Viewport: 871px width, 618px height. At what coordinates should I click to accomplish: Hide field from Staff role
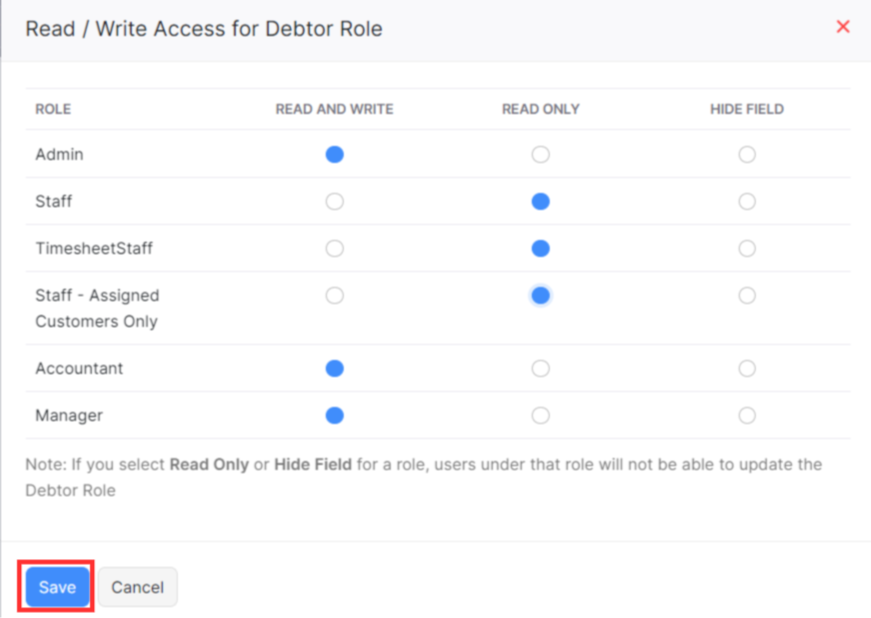(746, 201)
